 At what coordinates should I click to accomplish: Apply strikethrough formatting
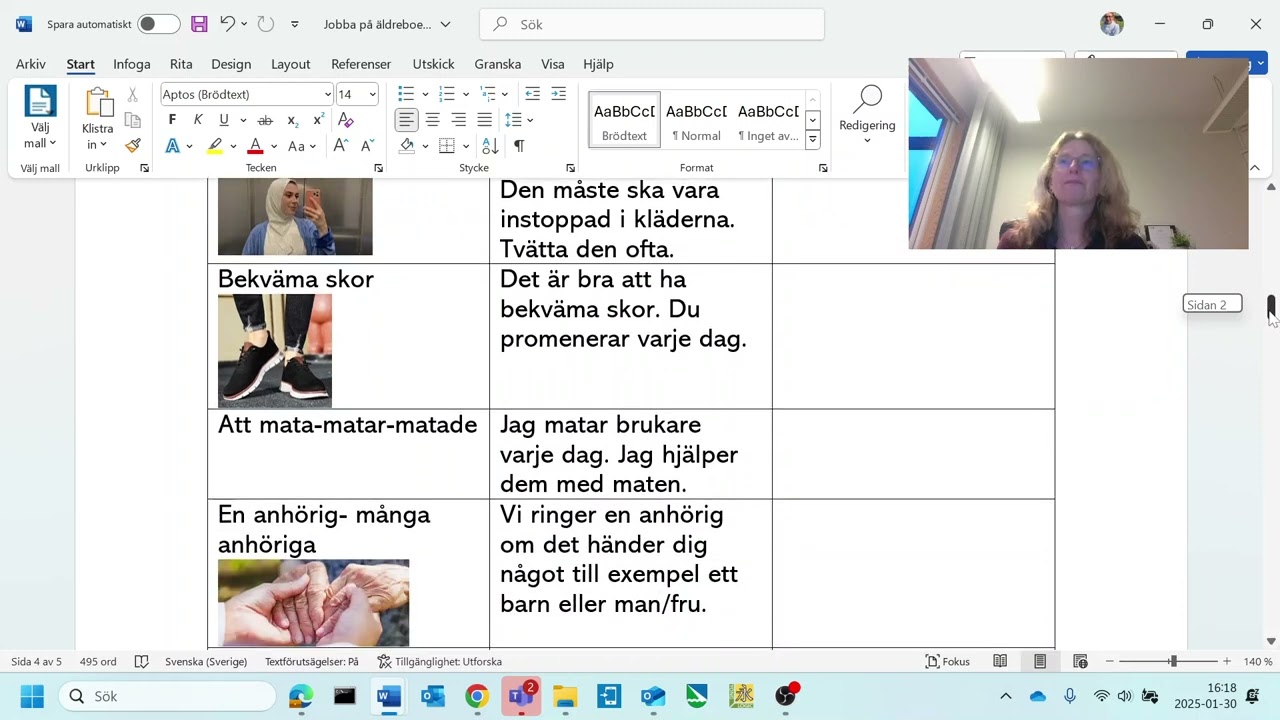(265, 120)
